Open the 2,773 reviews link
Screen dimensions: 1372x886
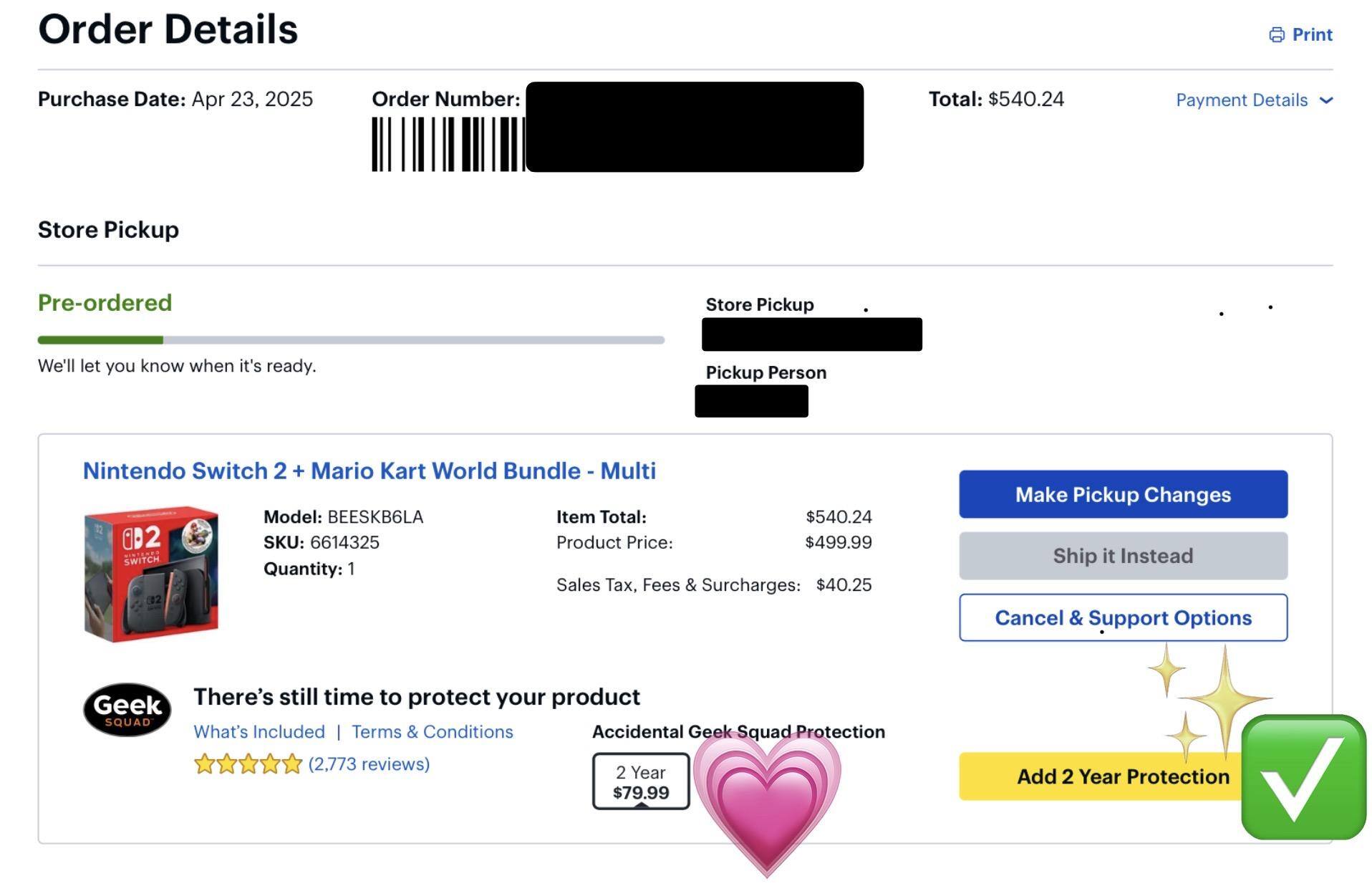[x=369, y=764]
